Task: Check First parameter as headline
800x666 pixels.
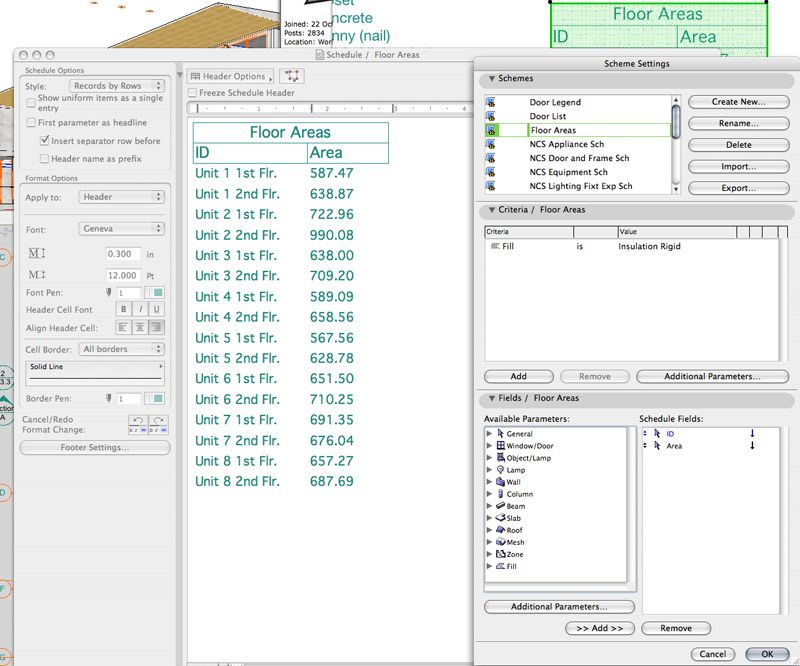Action: tap(31, 123)
